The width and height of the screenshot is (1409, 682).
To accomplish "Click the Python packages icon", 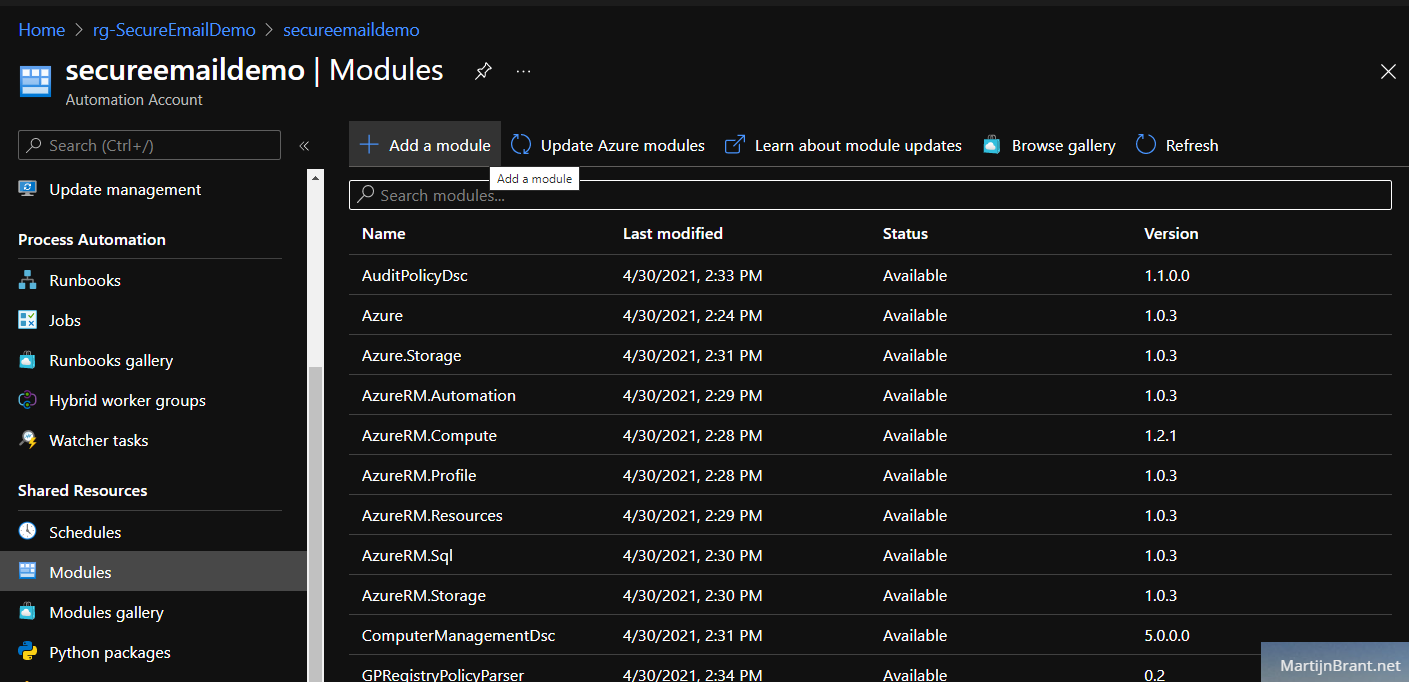I will 28,652.
